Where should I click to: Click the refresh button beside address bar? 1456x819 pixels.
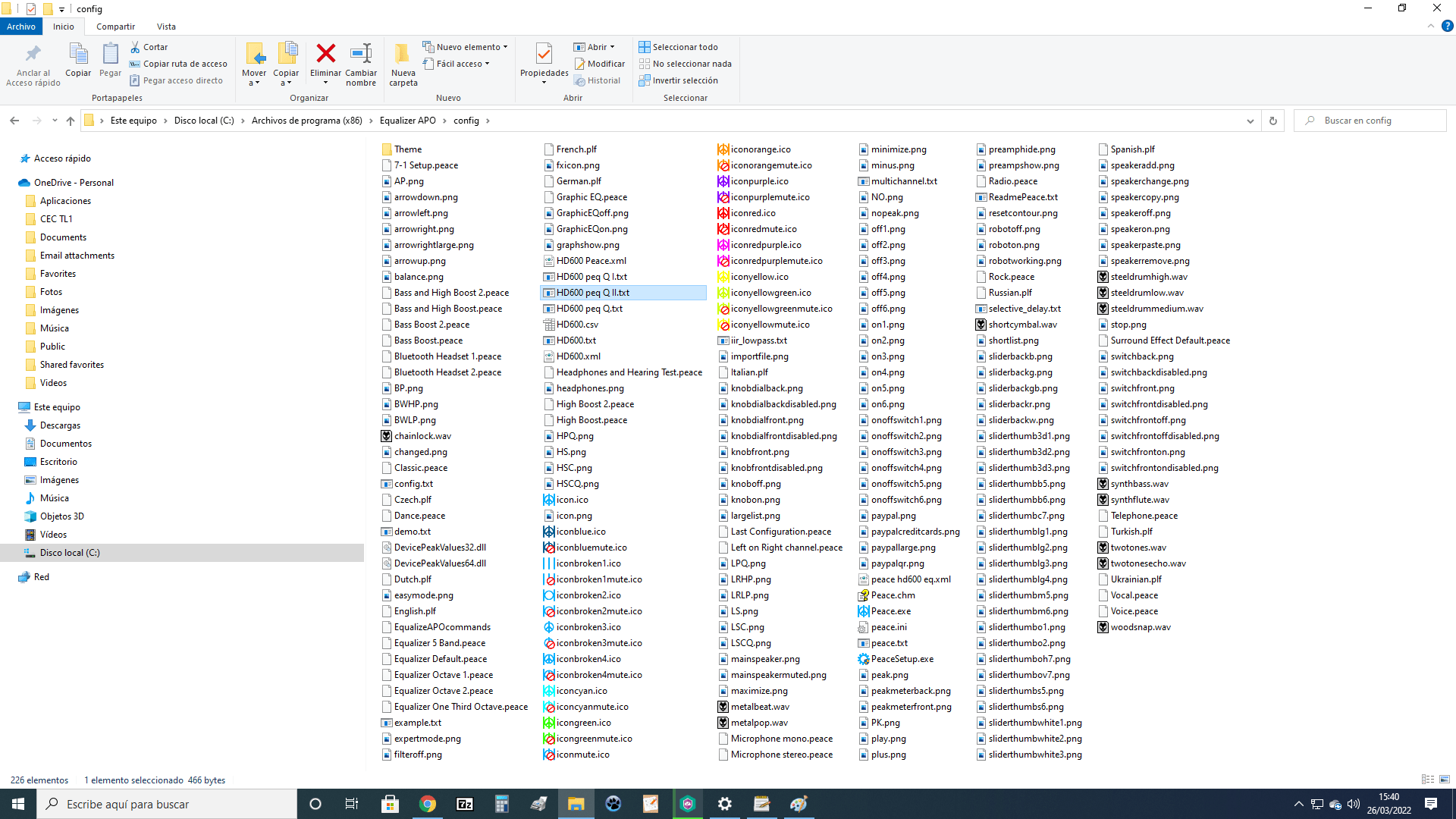tap(1273, 121)
